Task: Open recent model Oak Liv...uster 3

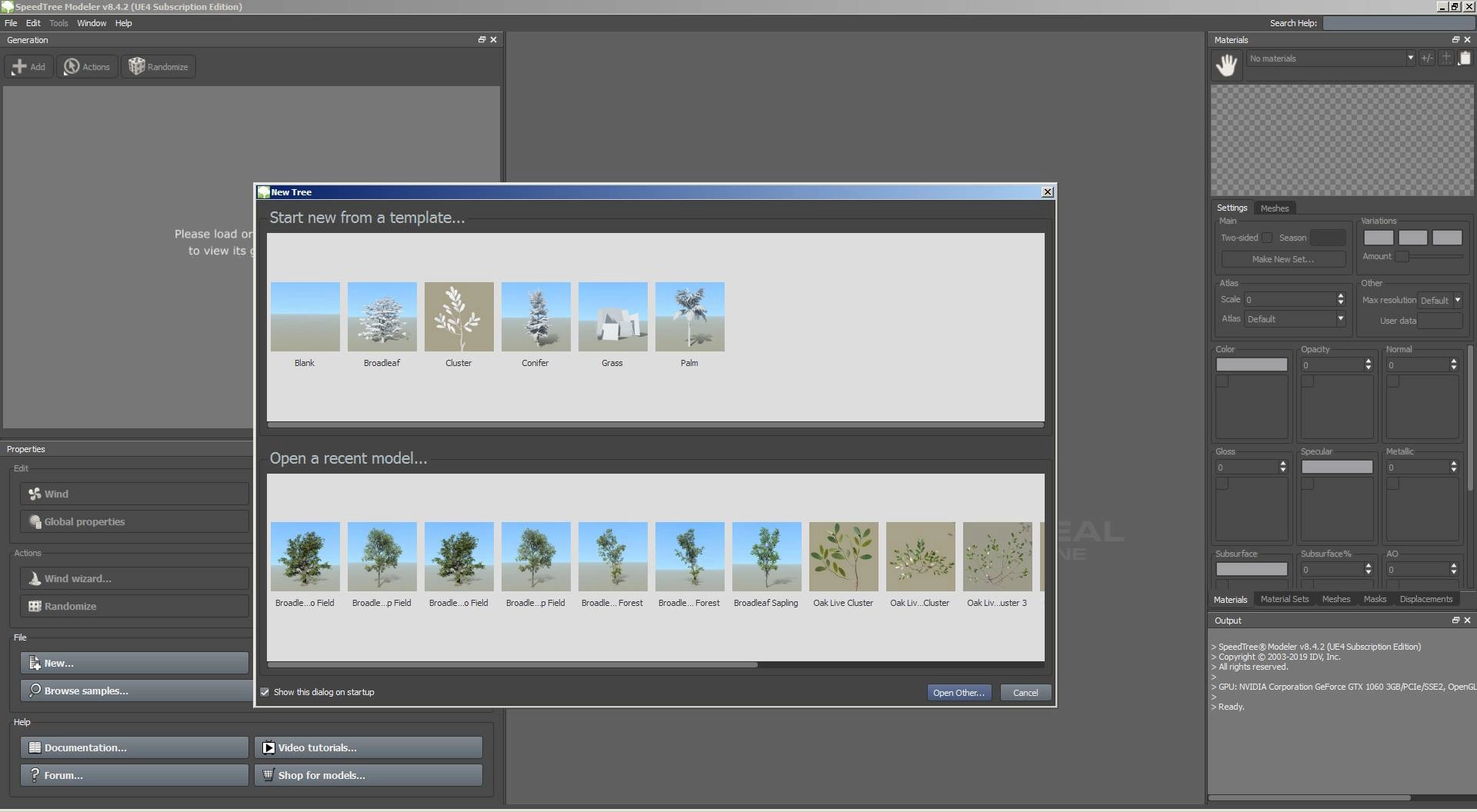Action: pyautogui.click(x=997, y=565)
